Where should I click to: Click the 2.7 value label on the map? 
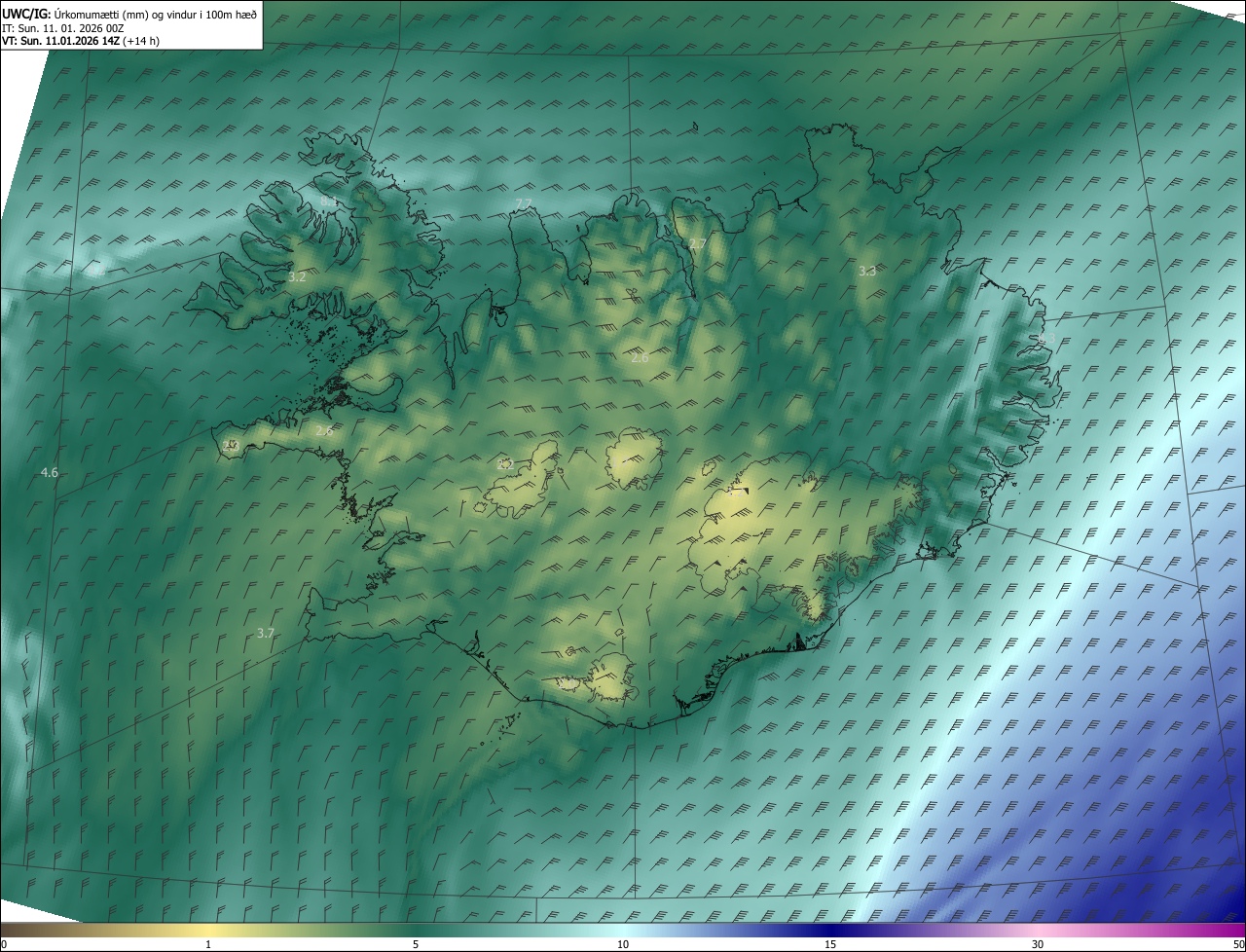(x=697, y=243)
